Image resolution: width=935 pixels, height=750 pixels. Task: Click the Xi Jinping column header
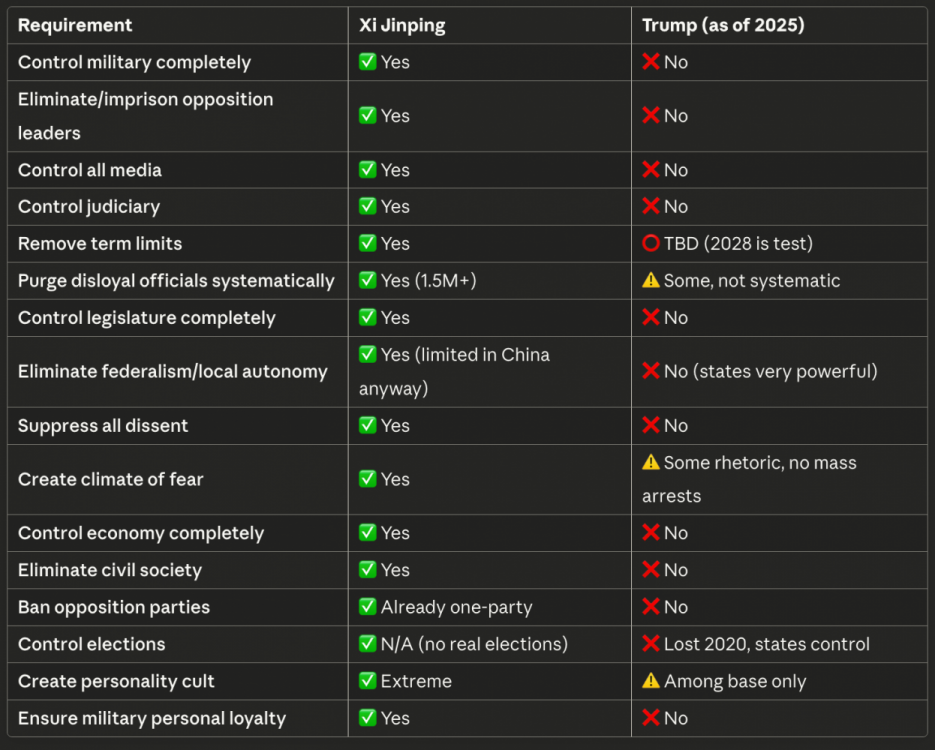pos(403,25)
